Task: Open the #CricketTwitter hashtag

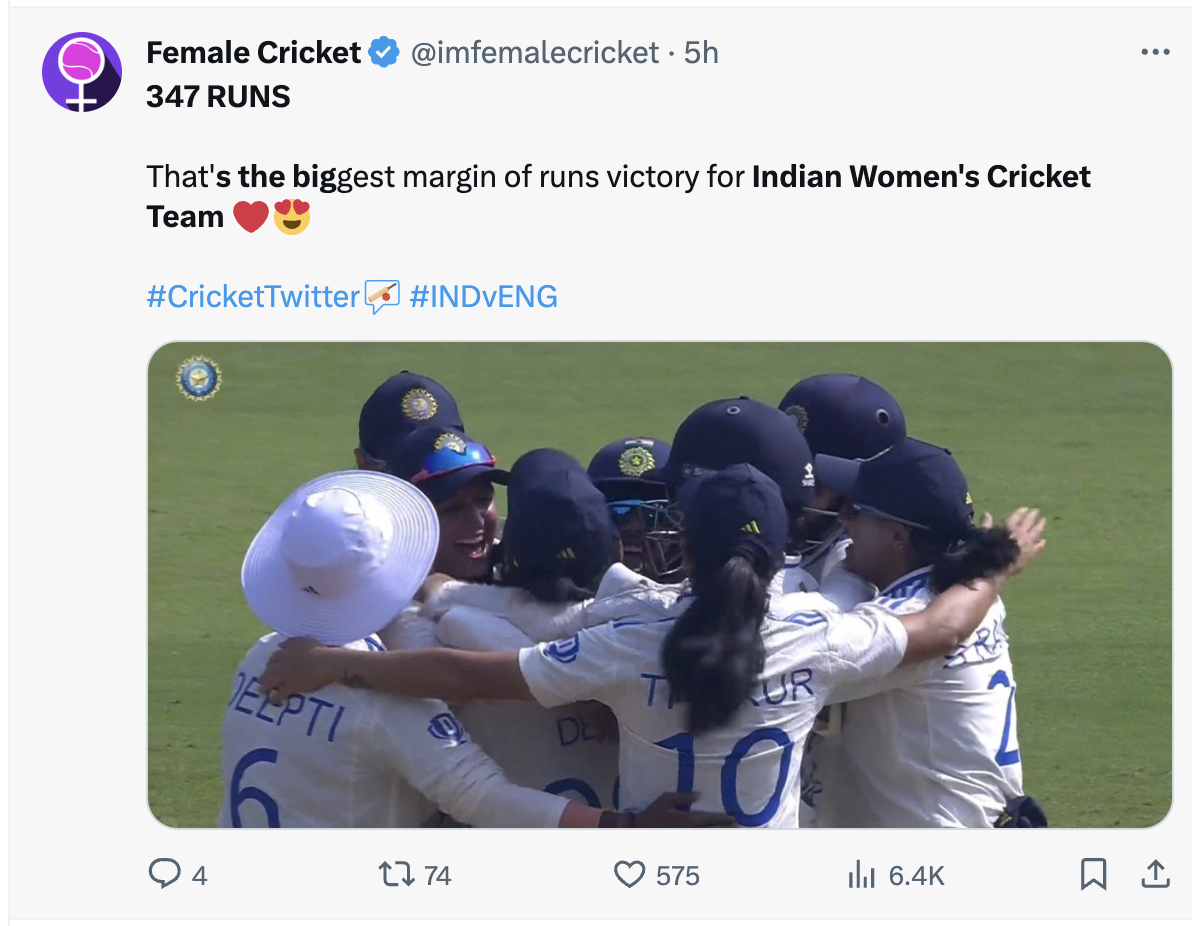Action: [x=253, y=296]
